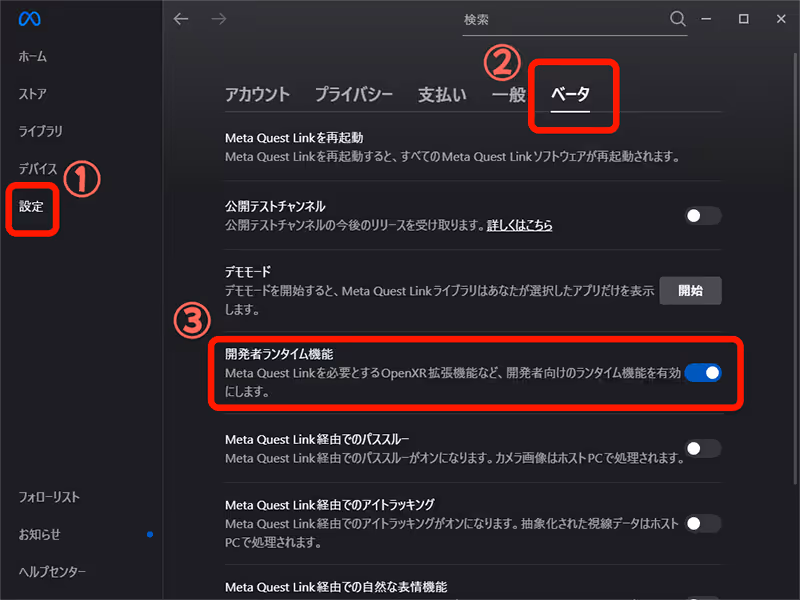The height and width of the screenshot is (600, 800).
Task: Click the 検索 search input field
Action: (x=560, y=20)
